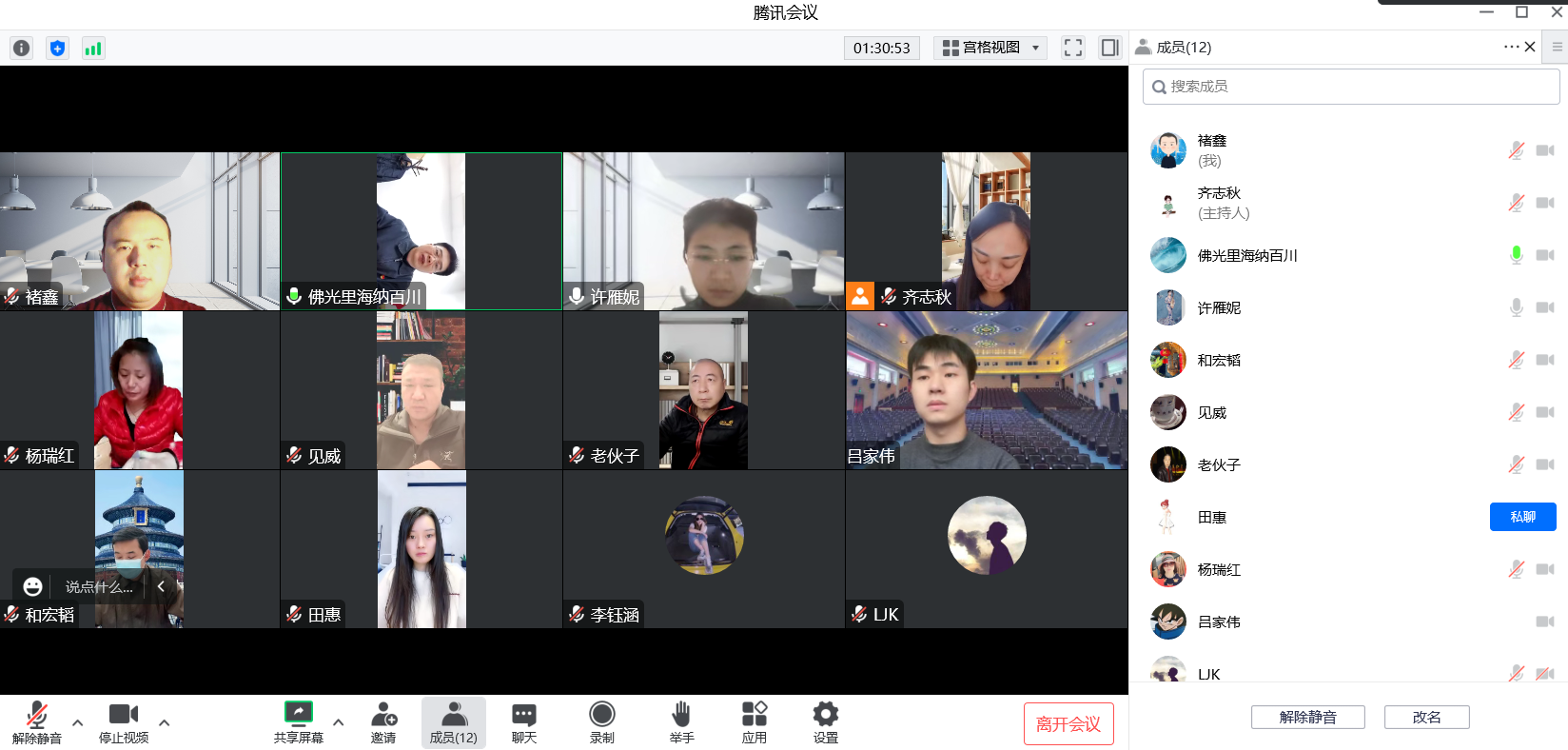Select 田惠's video tile
1568x750 pixels.
pos(421,549)
